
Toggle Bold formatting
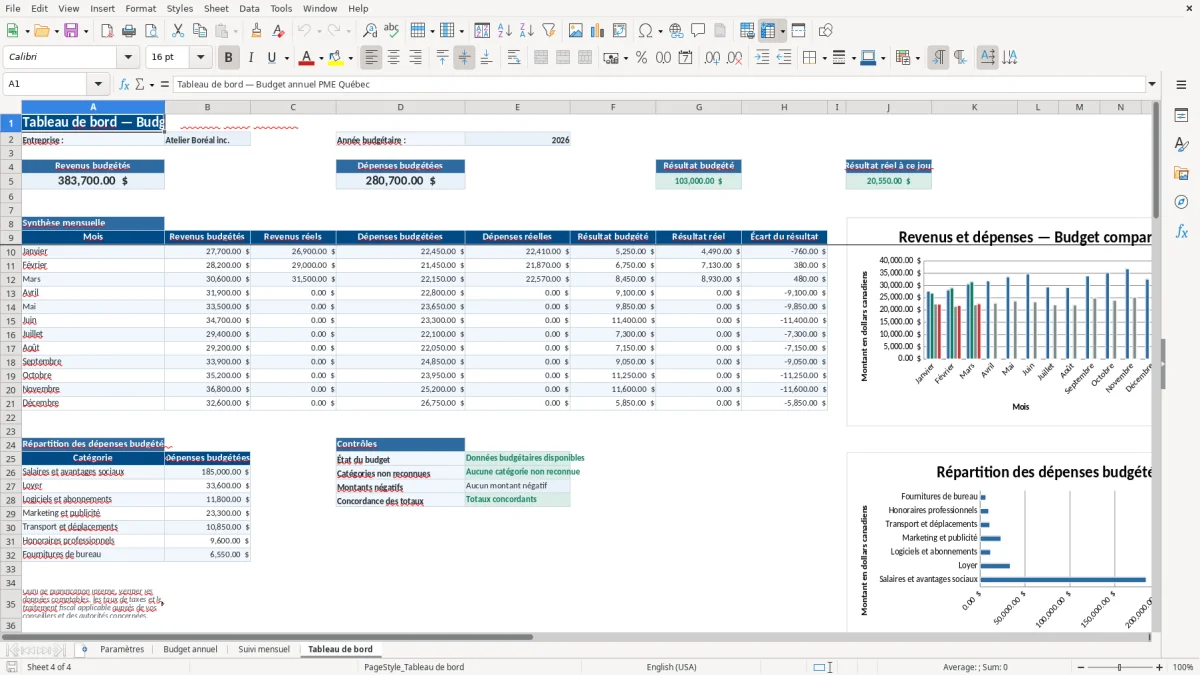click(229, 58)
